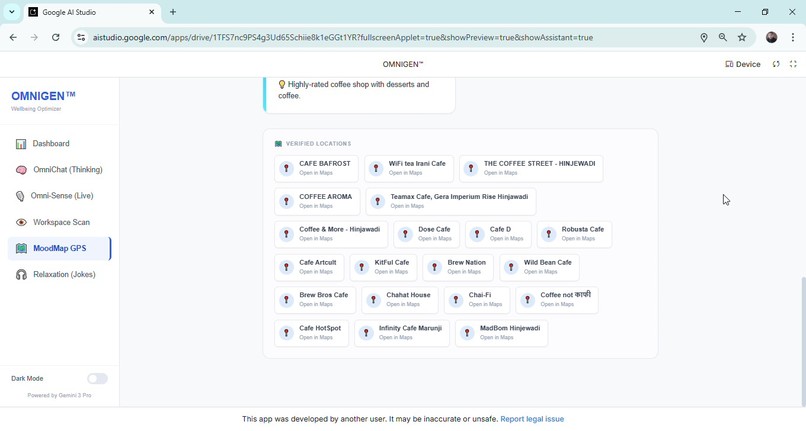806x431 pixels.
Task: Open the Chrome profile avatar
Action: [772, 38]
